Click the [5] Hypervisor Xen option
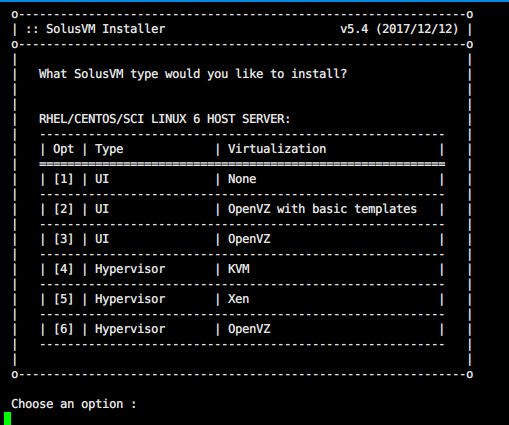 tap(242, 299)
